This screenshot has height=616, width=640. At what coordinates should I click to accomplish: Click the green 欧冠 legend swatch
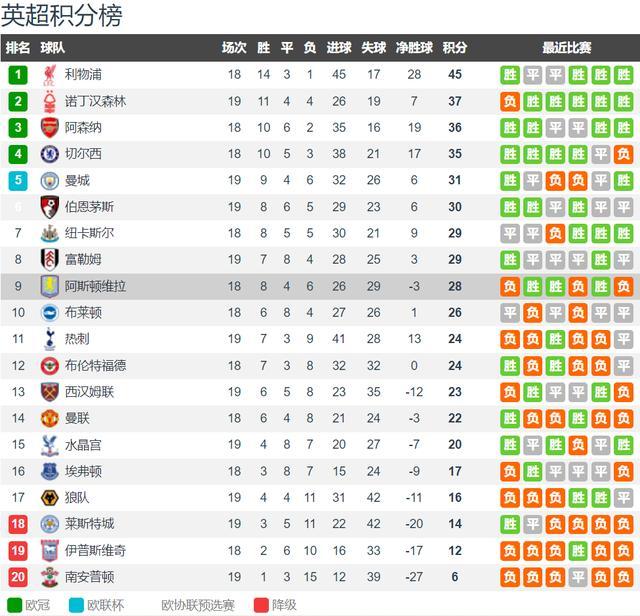click(x=15, y=605)
